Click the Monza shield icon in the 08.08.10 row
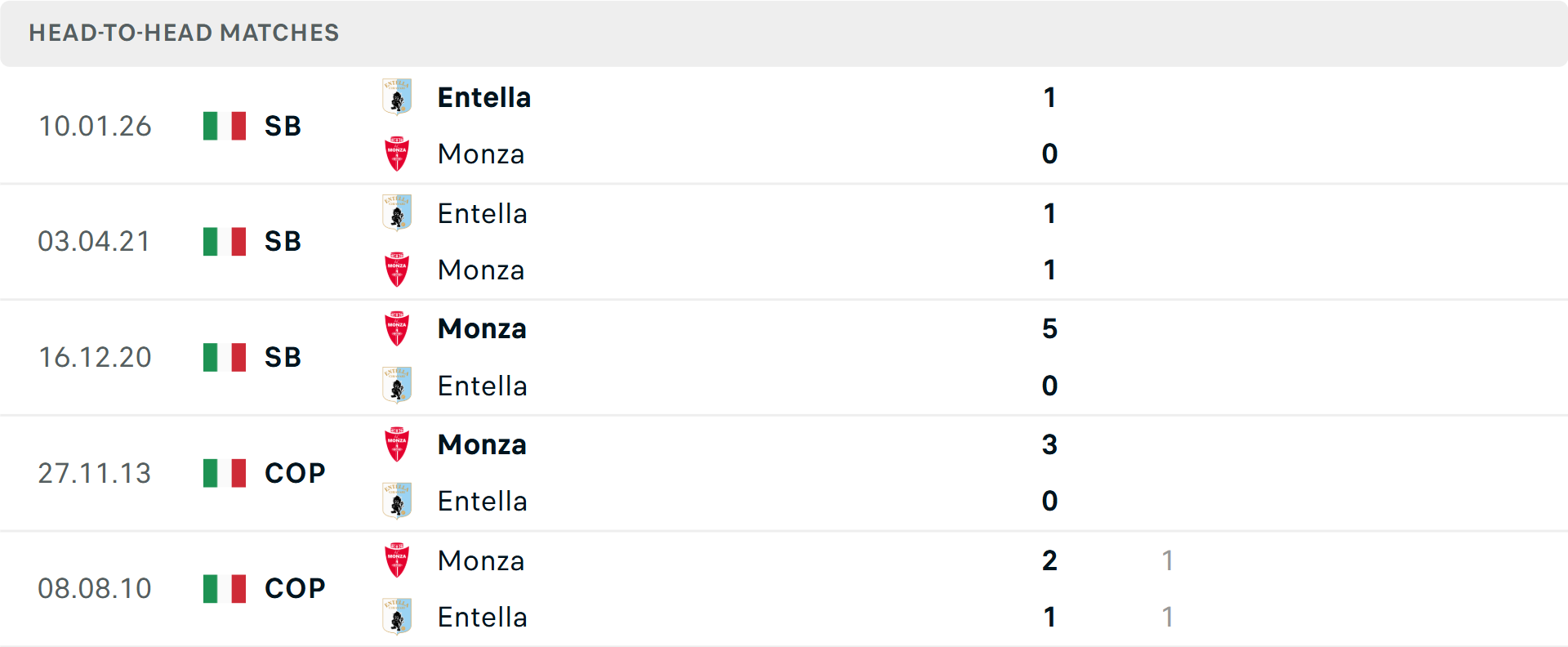 397,560
